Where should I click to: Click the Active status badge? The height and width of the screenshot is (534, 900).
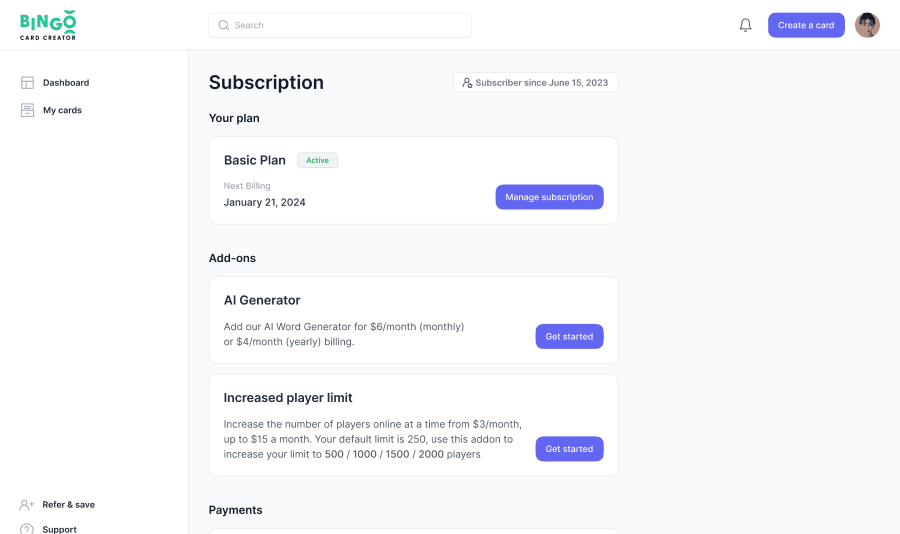pos(317,160)
